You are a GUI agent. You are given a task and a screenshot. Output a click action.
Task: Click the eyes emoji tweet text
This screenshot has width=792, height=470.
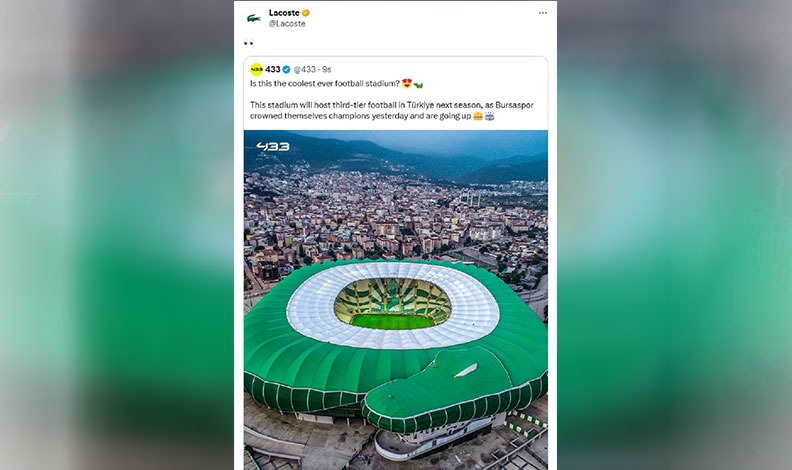[249, 43]
